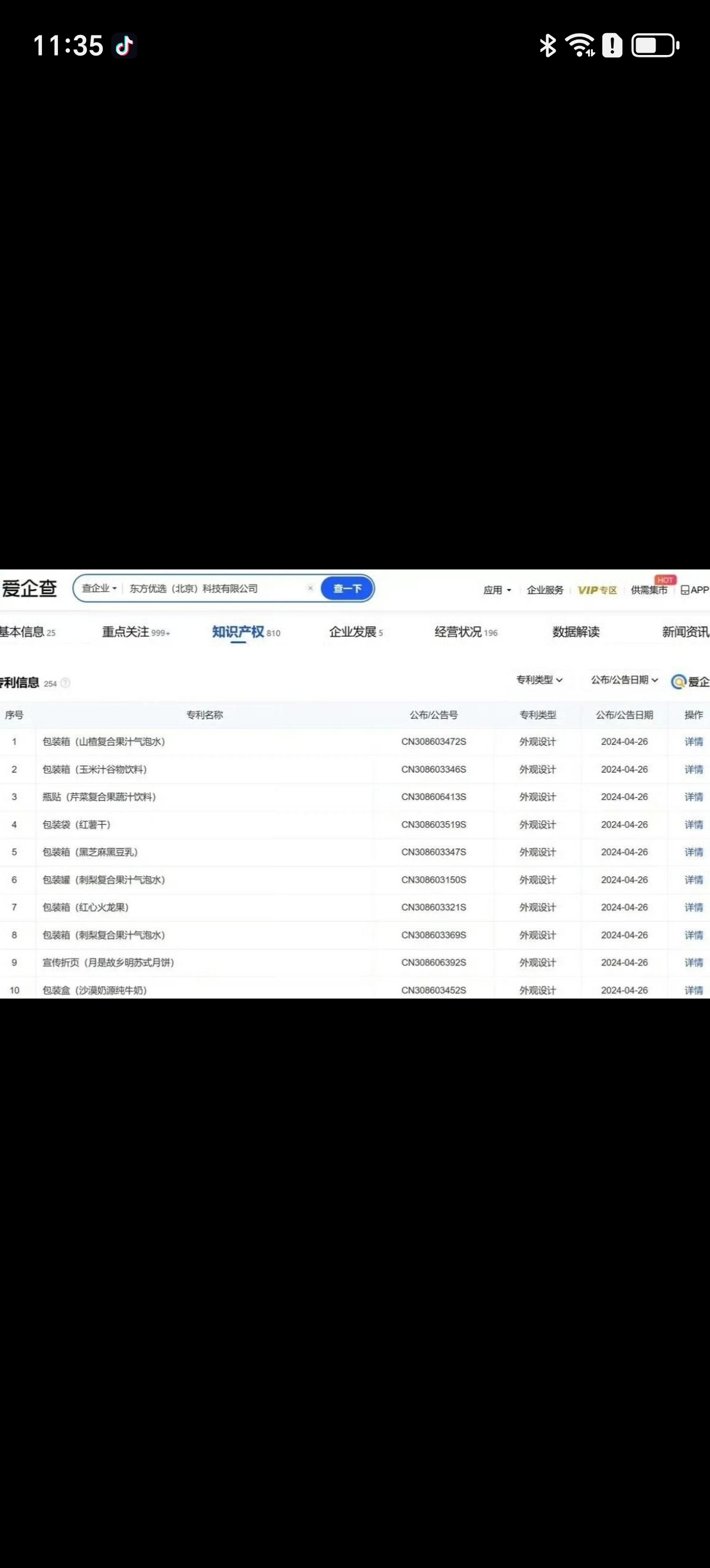Image resolution: width=710 pixels, height=1568 pixels.
Task: Click patent name 瓶贴（芹菜复合果蔬汁饮料）
Action: pos(99,797)
